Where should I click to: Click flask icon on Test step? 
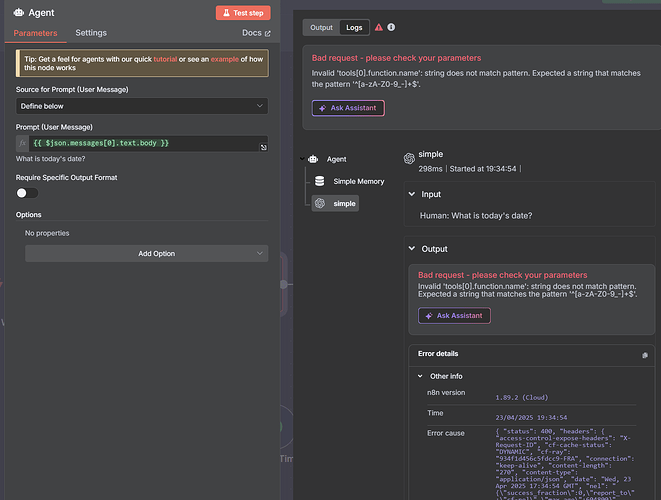226,13
